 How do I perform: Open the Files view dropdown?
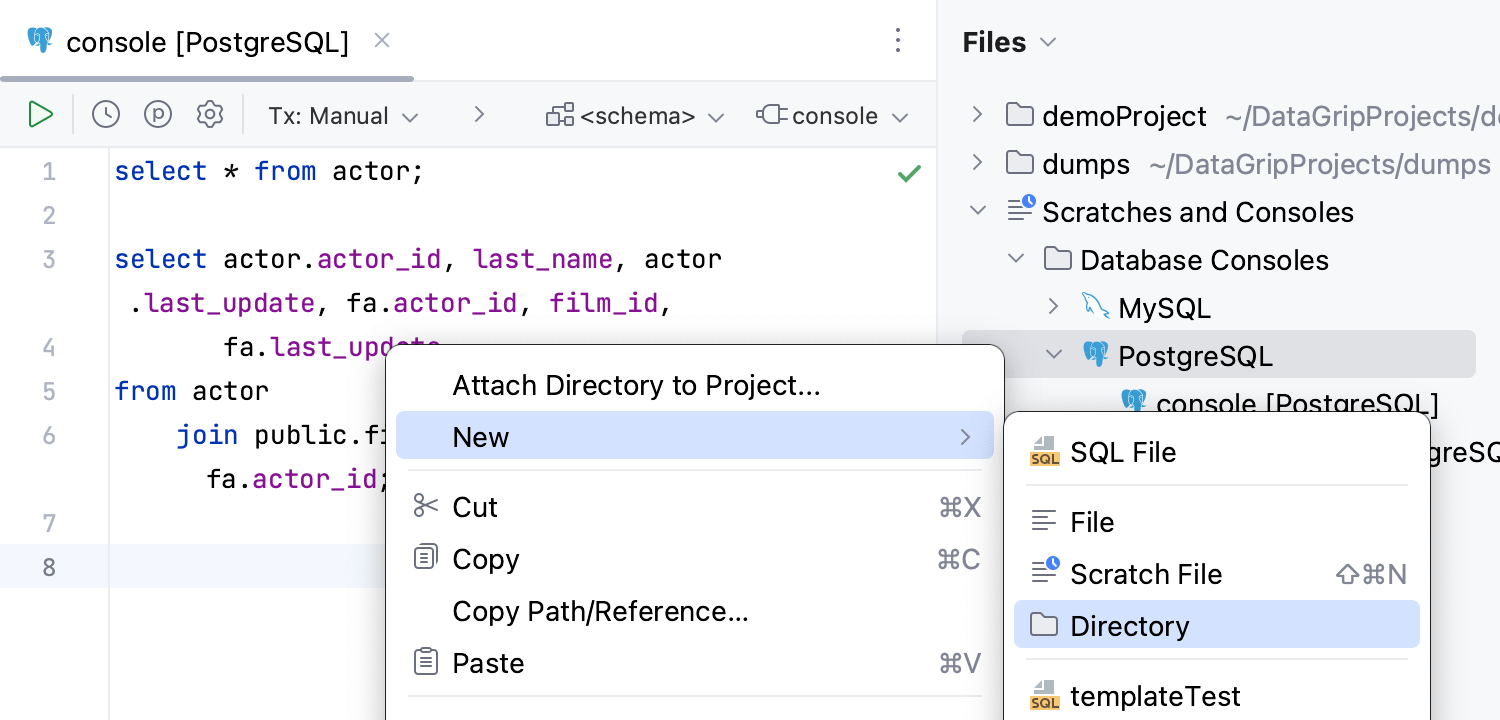click(x=1009, y=43)
